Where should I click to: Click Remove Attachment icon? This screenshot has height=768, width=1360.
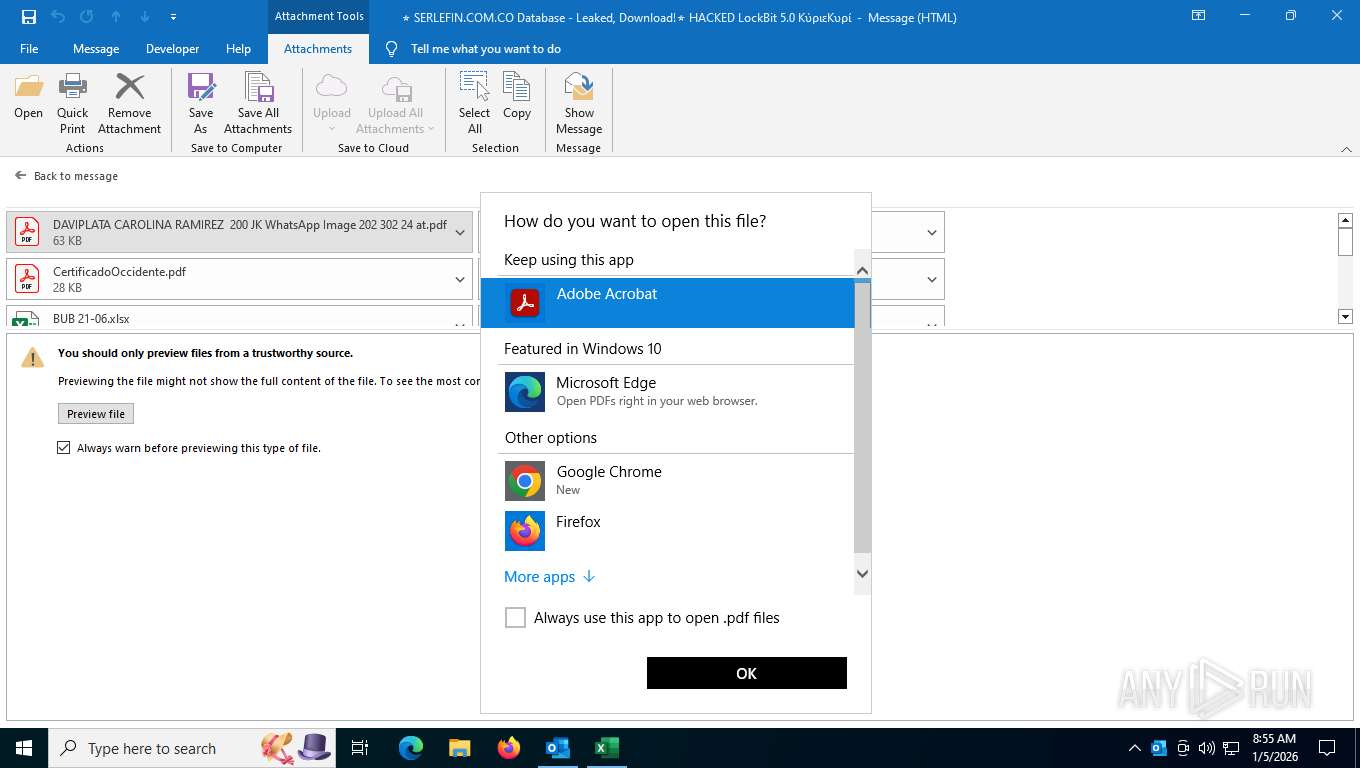pyautogui.click(x=129, y=103)
